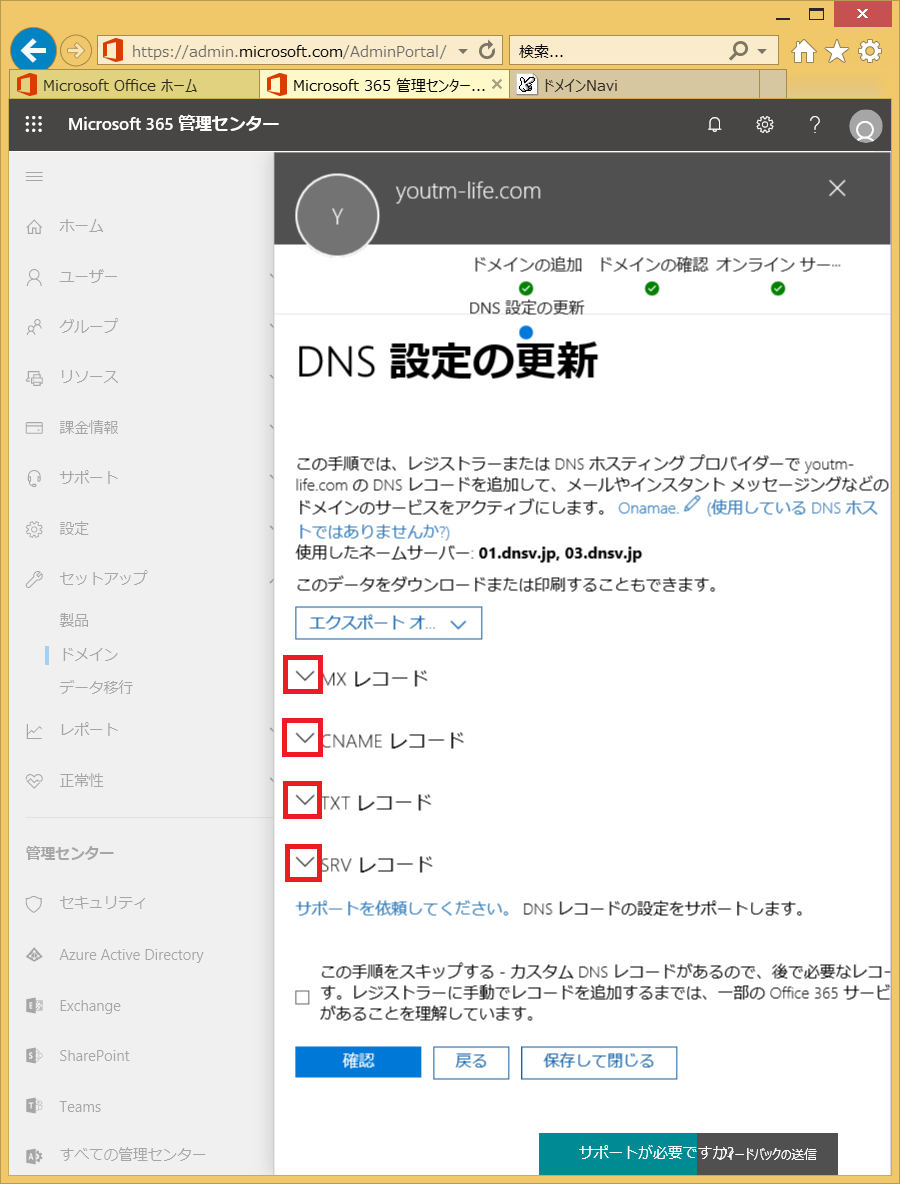Go back with the browser back arrow
This screenshot has width=900, height=1184.
tap(33, 51)
